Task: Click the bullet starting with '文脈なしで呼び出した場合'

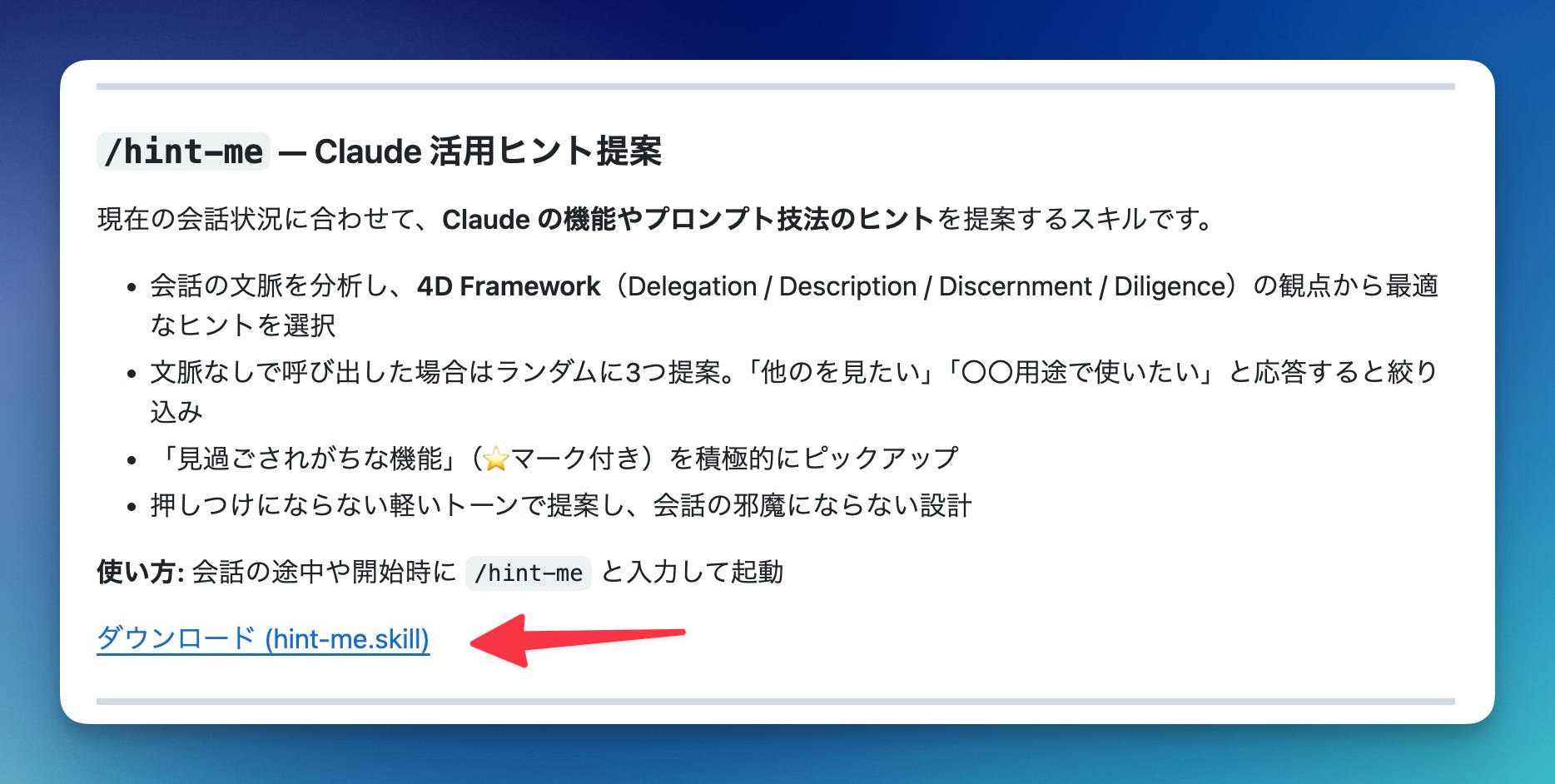Action: 794,391
